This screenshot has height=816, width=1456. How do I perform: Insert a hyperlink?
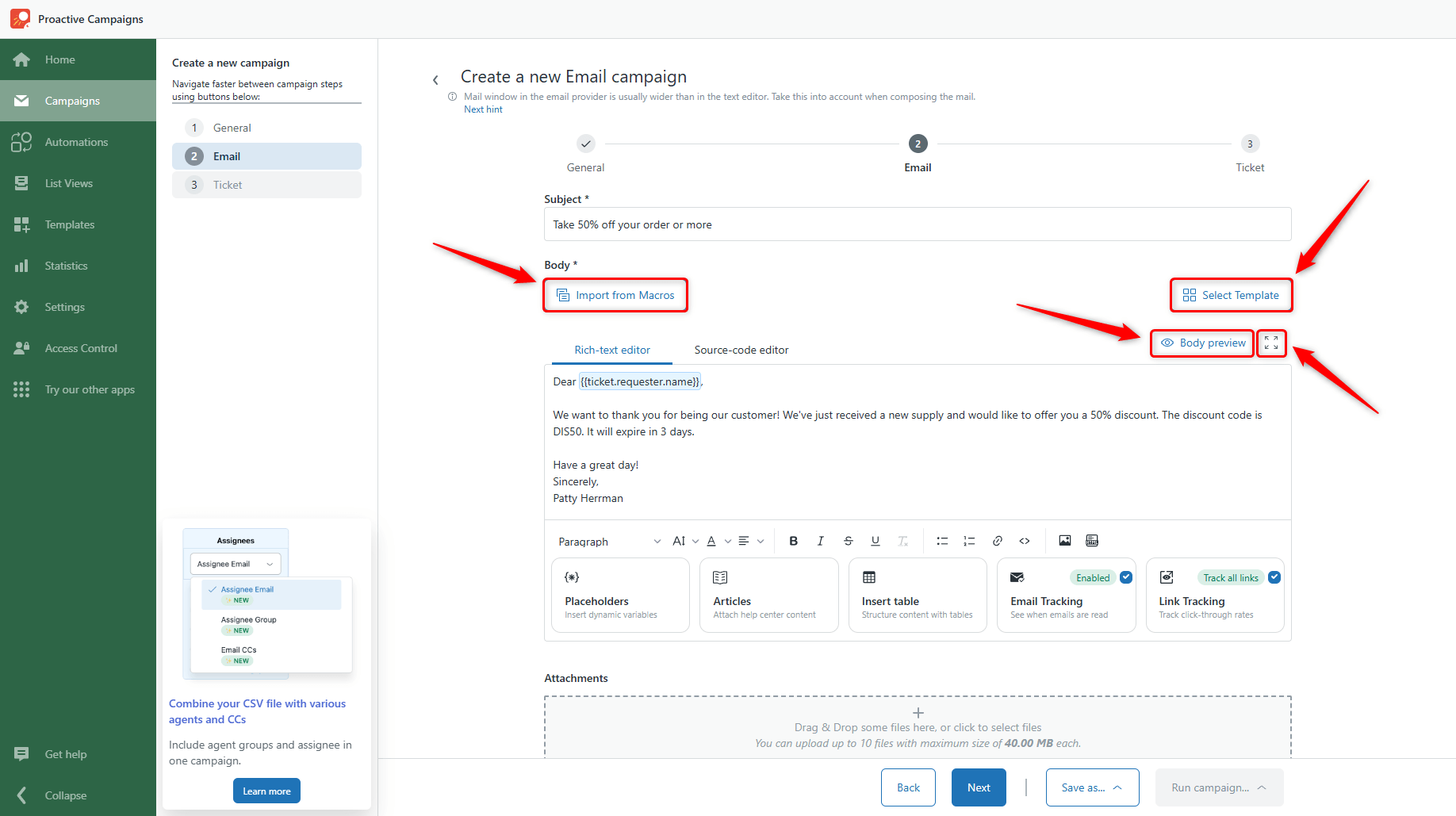[x=998, y=541]
